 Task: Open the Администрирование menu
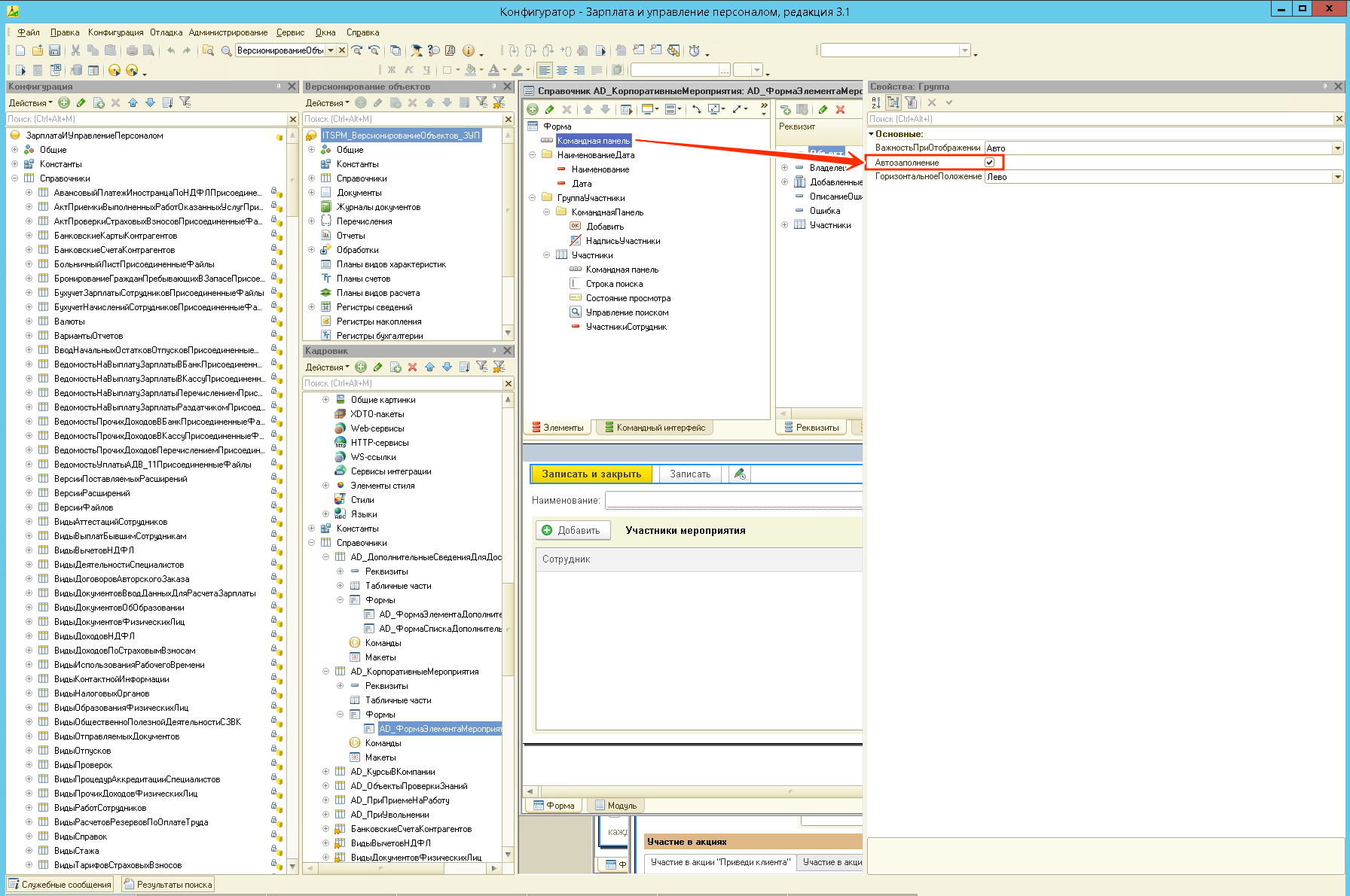228,32
